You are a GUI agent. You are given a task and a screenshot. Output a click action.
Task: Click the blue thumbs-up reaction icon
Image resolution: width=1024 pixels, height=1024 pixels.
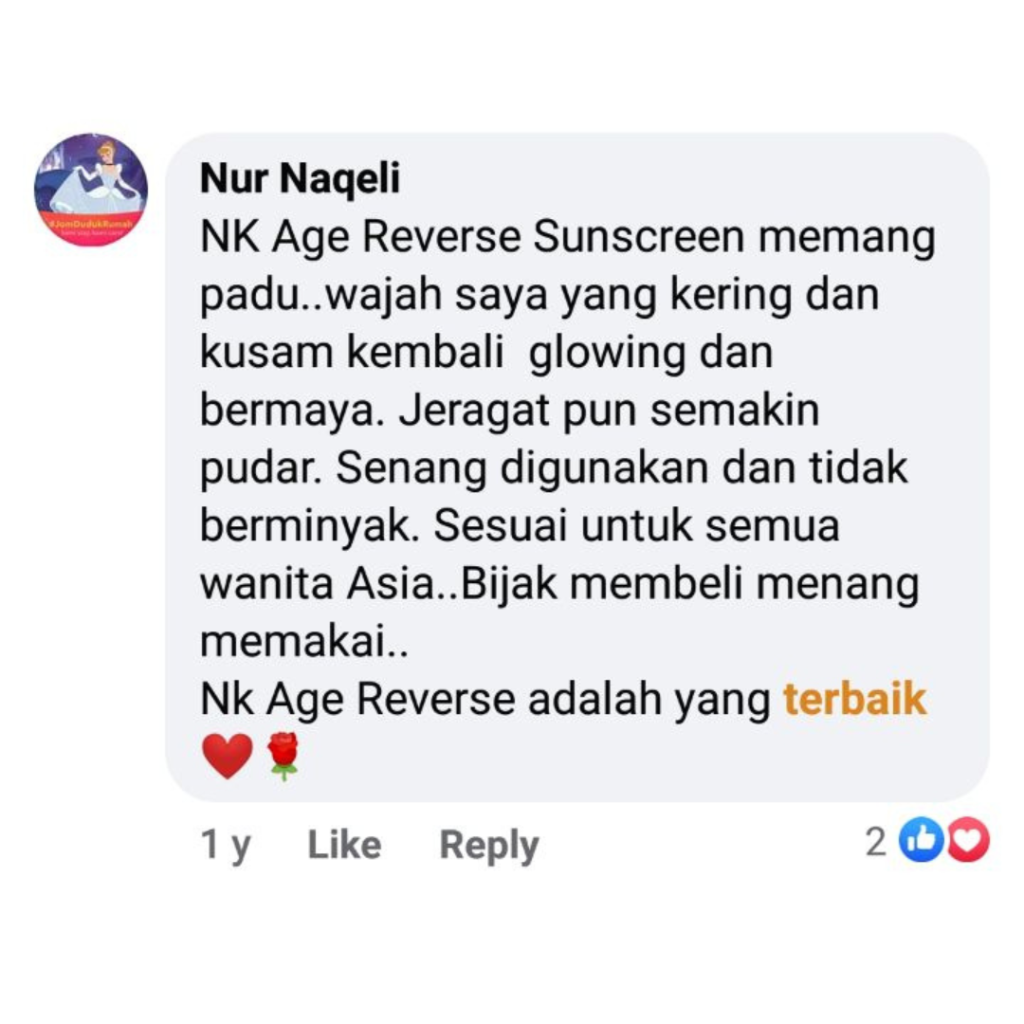click(921, 840)
